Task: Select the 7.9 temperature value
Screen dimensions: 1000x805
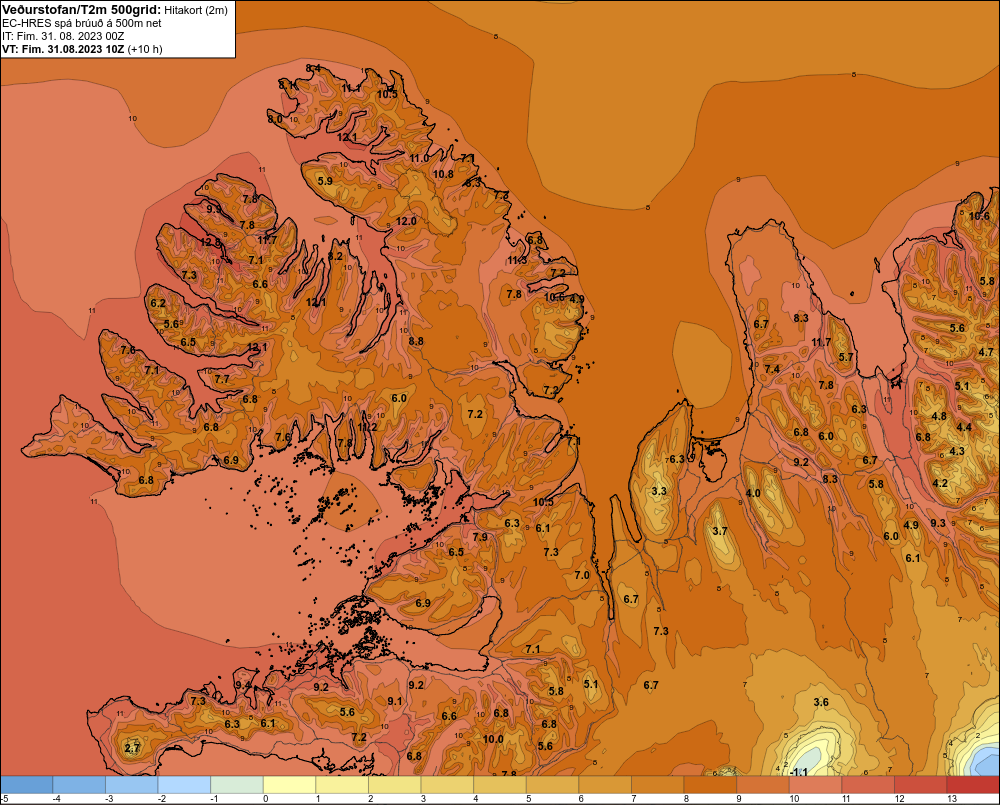Action: [x=480, y=537]
